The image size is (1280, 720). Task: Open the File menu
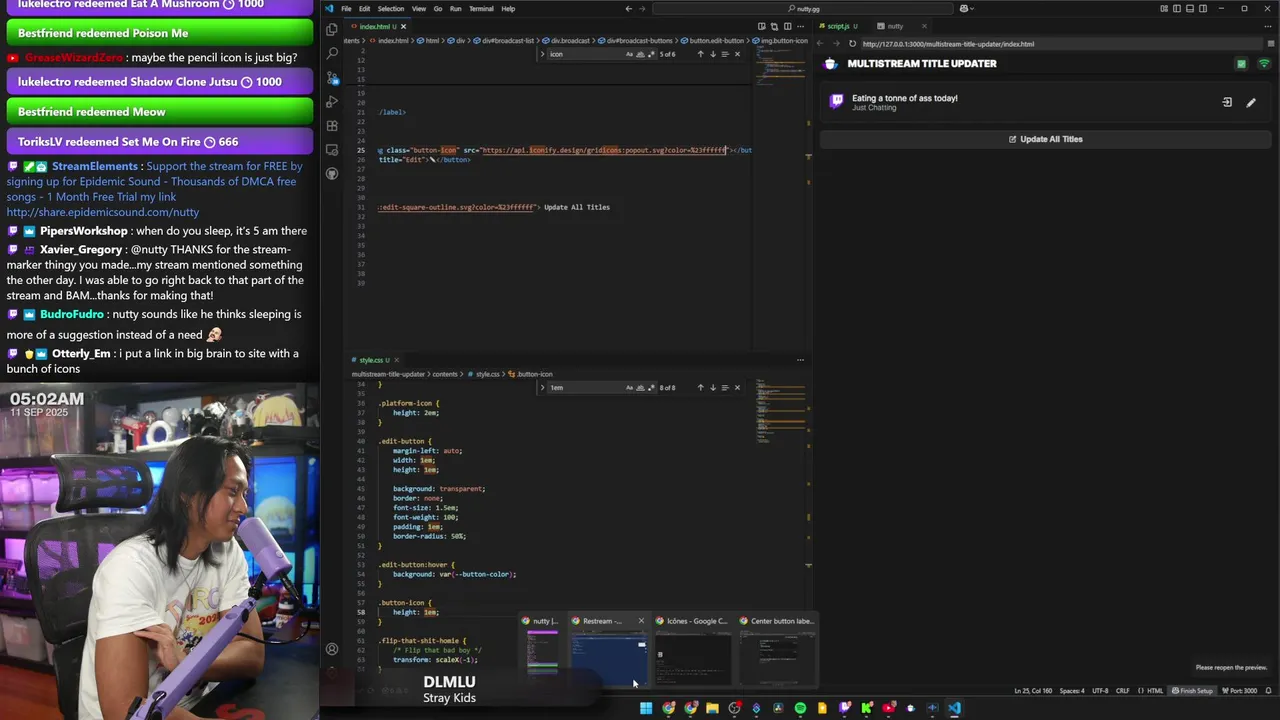[346, 9]
